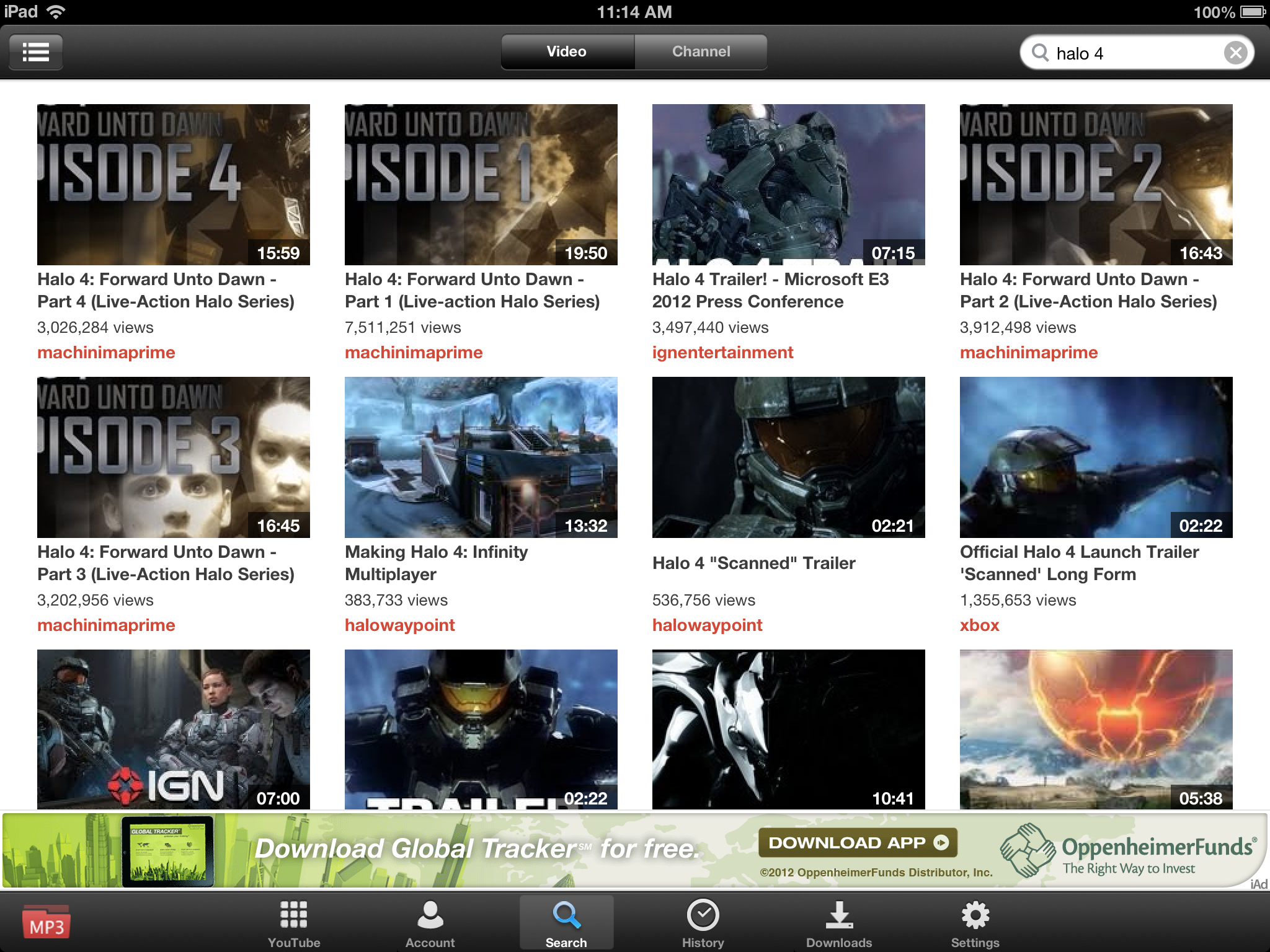1270x952 pixels.
Task: Open title 'Halo 4 Trailer! - Microsoft E3'
Action: point(771,290)
